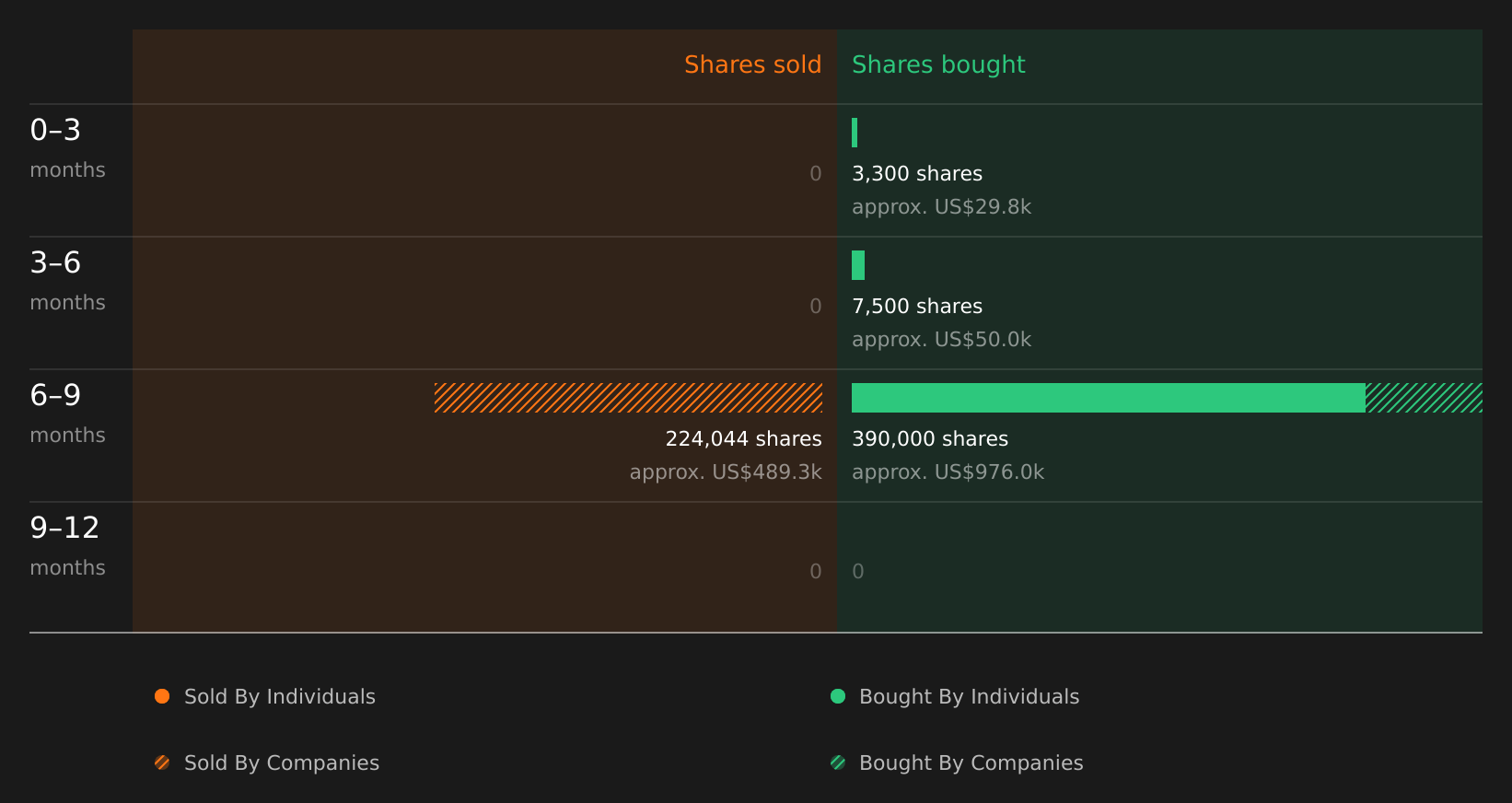Select the approx. US$29.8k value

(941, 207)
